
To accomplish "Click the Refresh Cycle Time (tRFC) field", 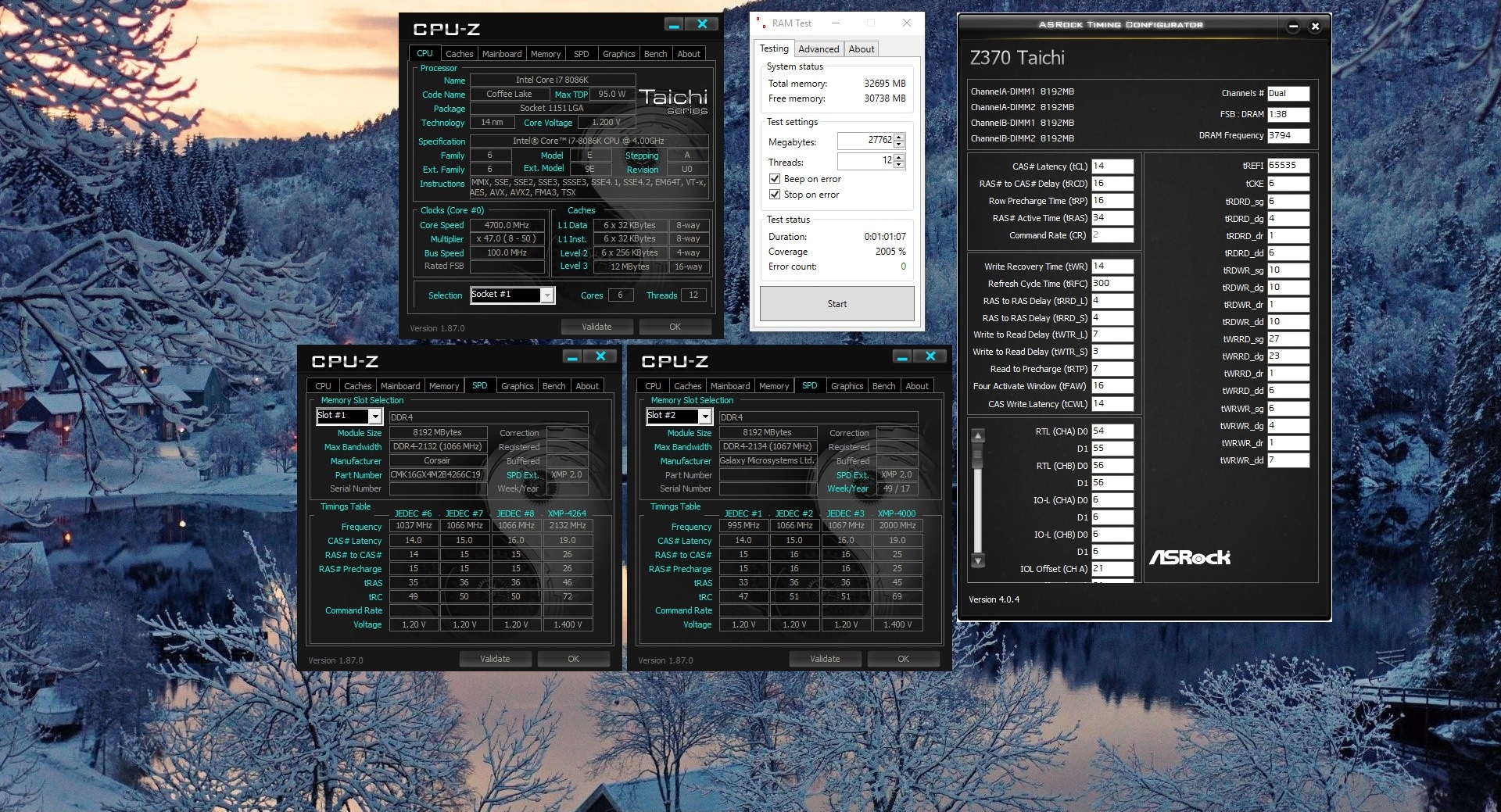I will pos(1112,284).
